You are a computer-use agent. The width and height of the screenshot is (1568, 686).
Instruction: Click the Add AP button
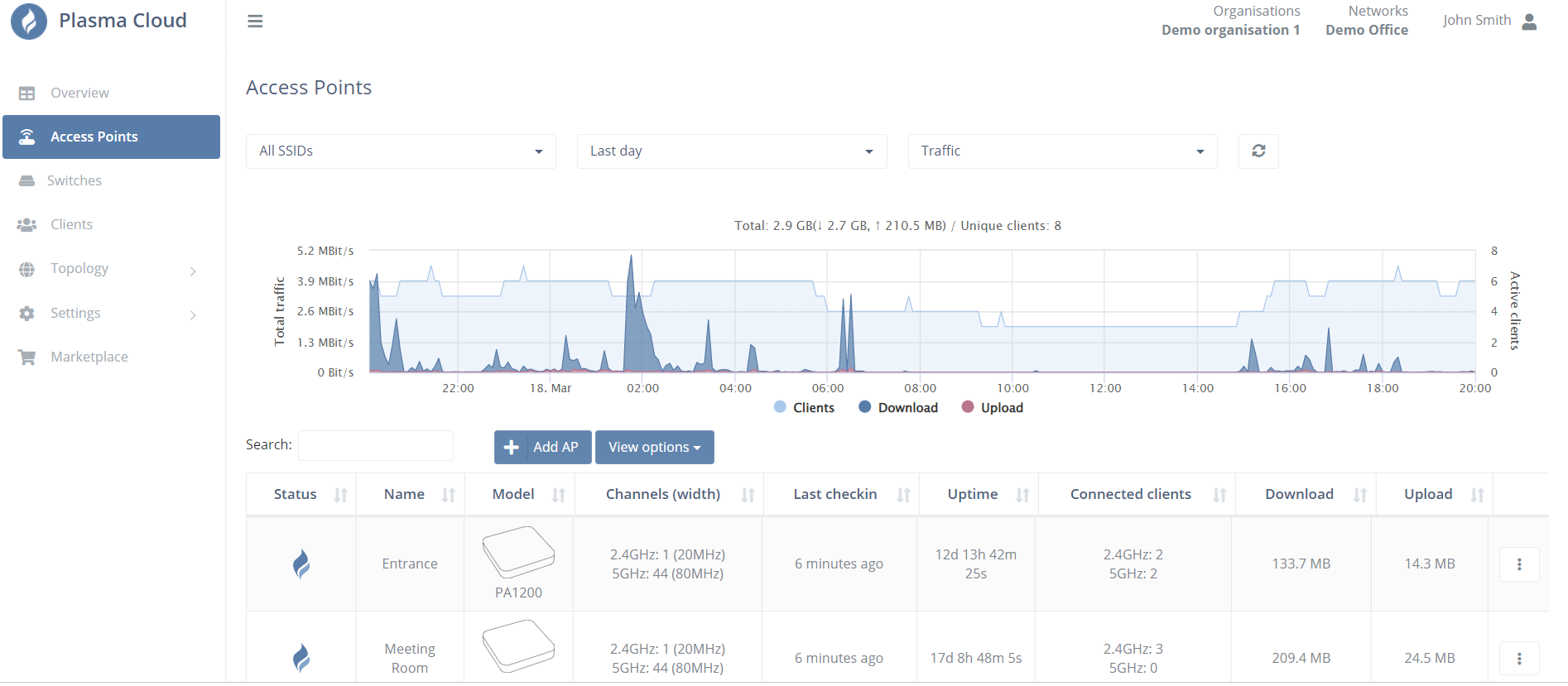(x=543, y=448)
